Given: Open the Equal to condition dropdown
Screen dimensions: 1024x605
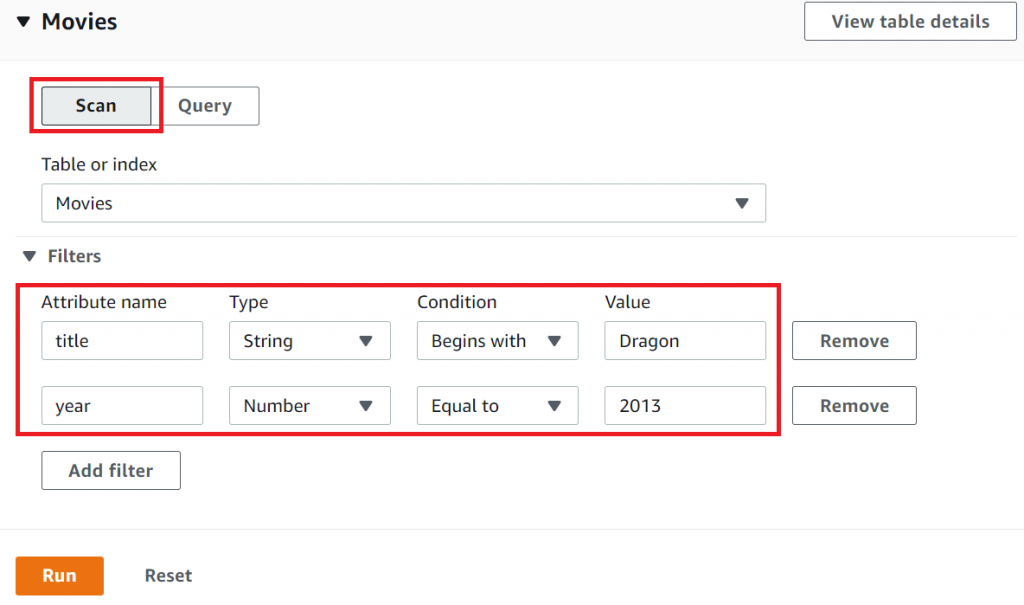Looking at the screenshot, I should (497, 406).
